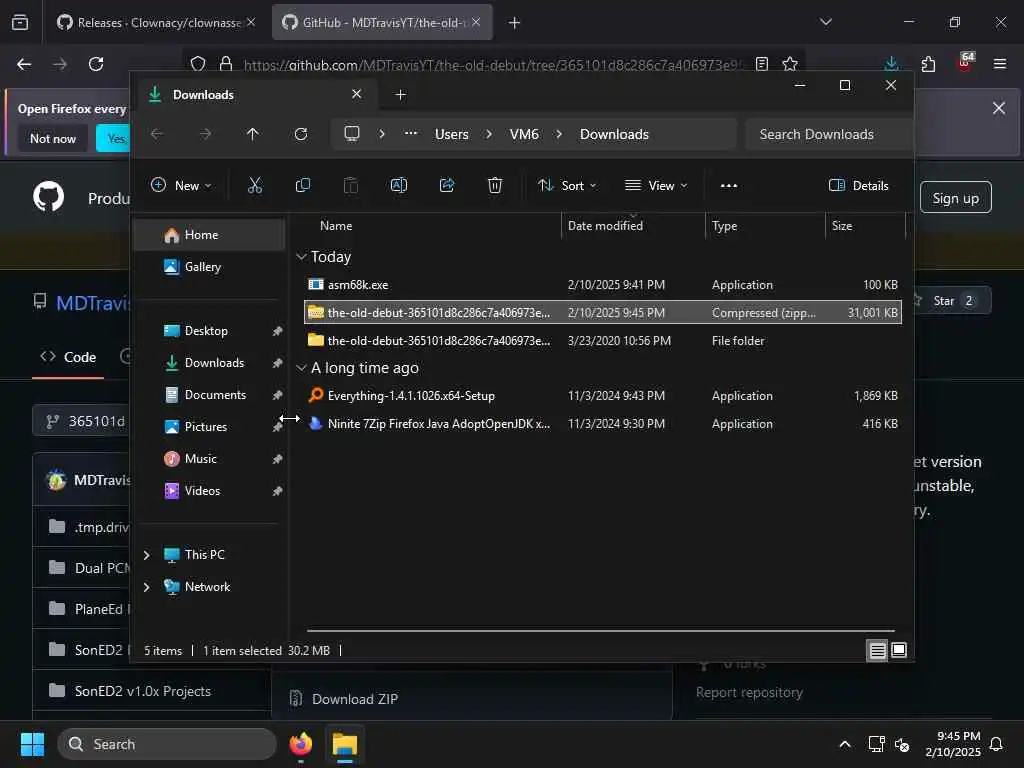The width and height of the screenshot is (1024, 768).
Task: Click the Share icon in Explorer toolbar
Action: pyautogui.click(x=447, y=185)
